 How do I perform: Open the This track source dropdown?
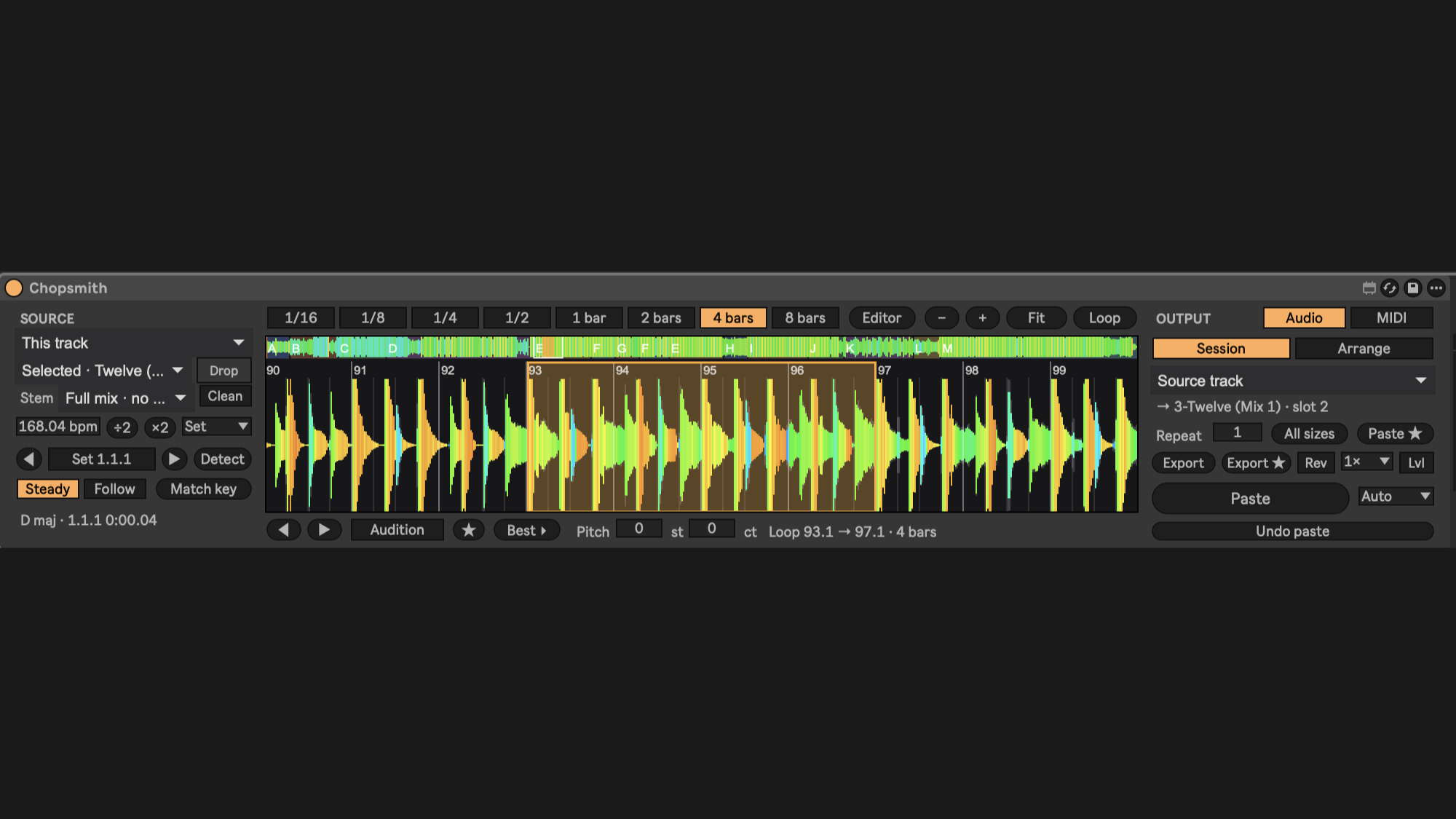(133, 343)
